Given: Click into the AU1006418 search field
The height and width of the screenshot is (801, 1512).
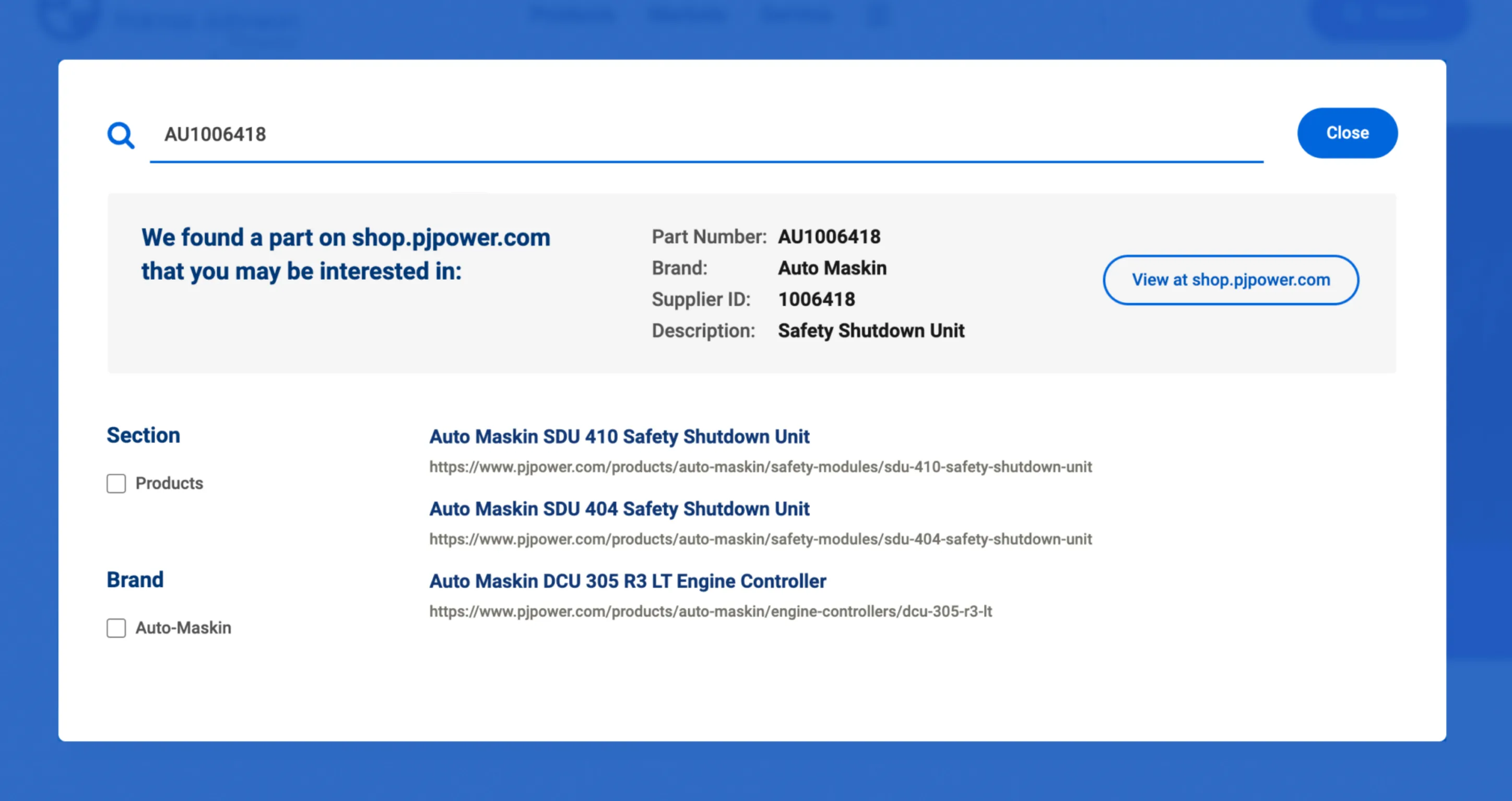Looking at the screenshot, I should [704, 135].
